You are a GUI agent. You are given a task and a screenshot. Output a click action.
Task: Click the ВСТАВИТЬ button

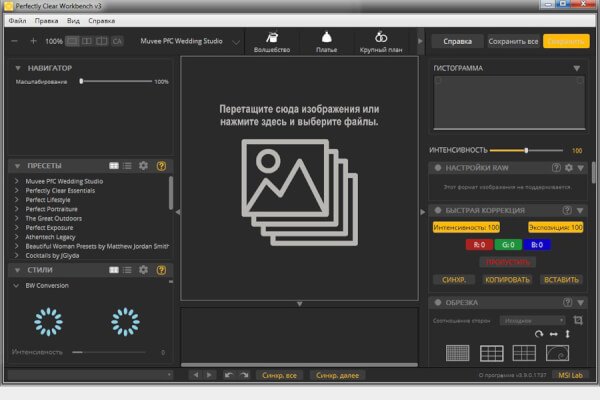click(561, 280)
